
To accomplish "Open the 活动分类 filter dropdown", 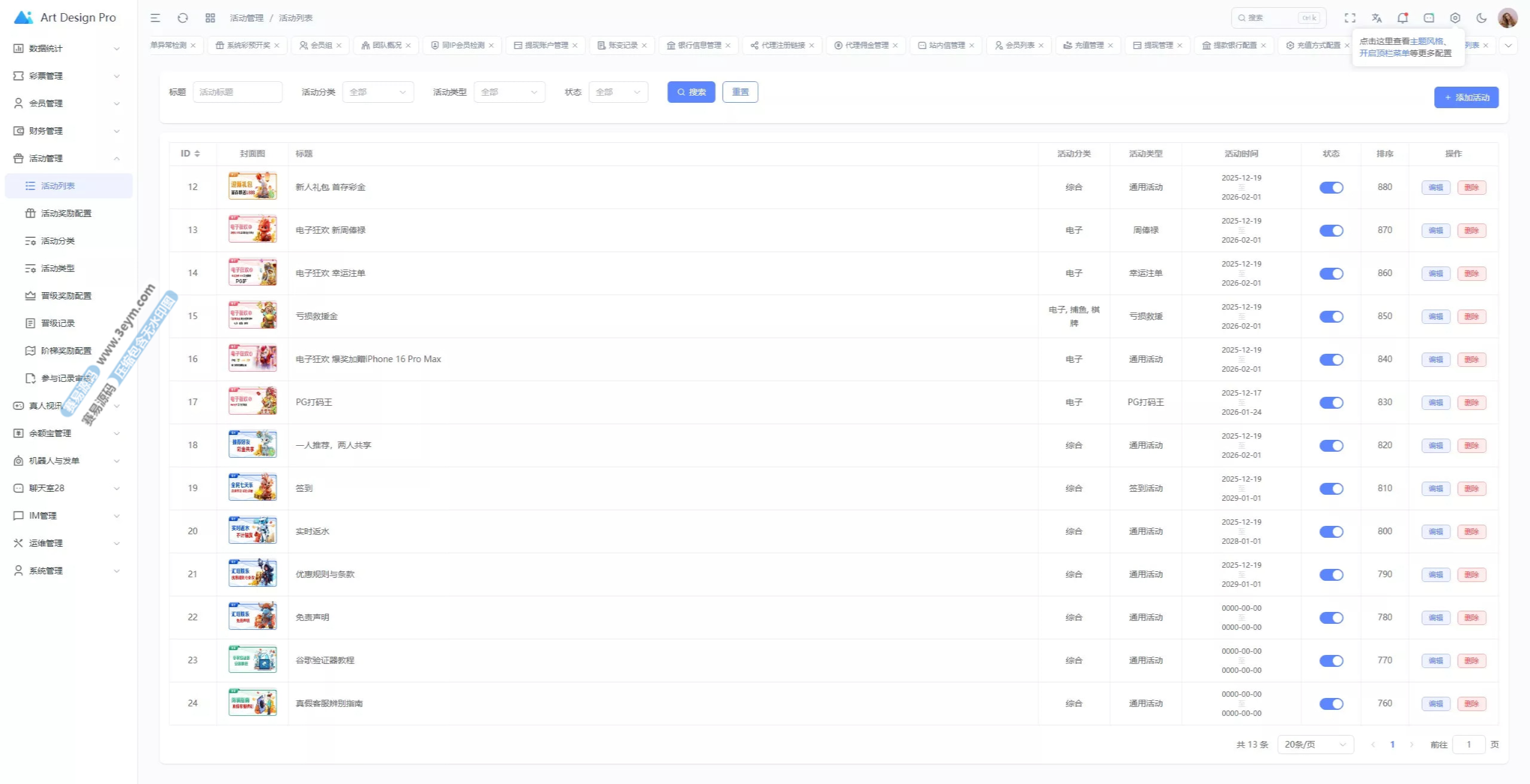I will click(378, 92).
